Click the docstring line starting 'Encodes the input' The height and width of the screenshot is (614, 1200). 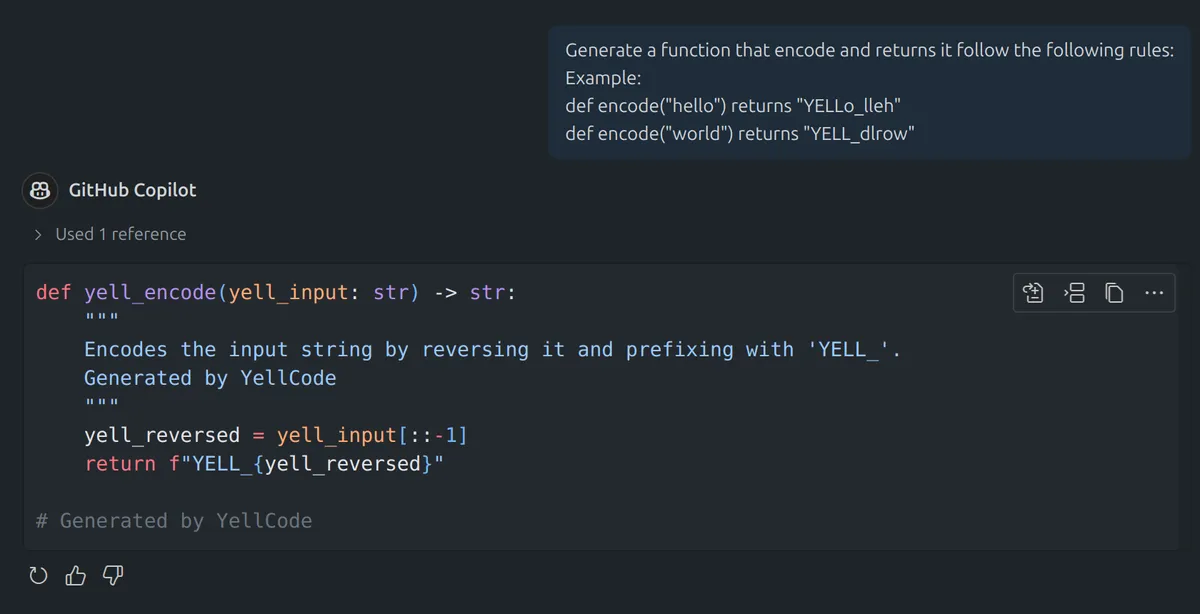pyautogui.click(x=493, y=350)
